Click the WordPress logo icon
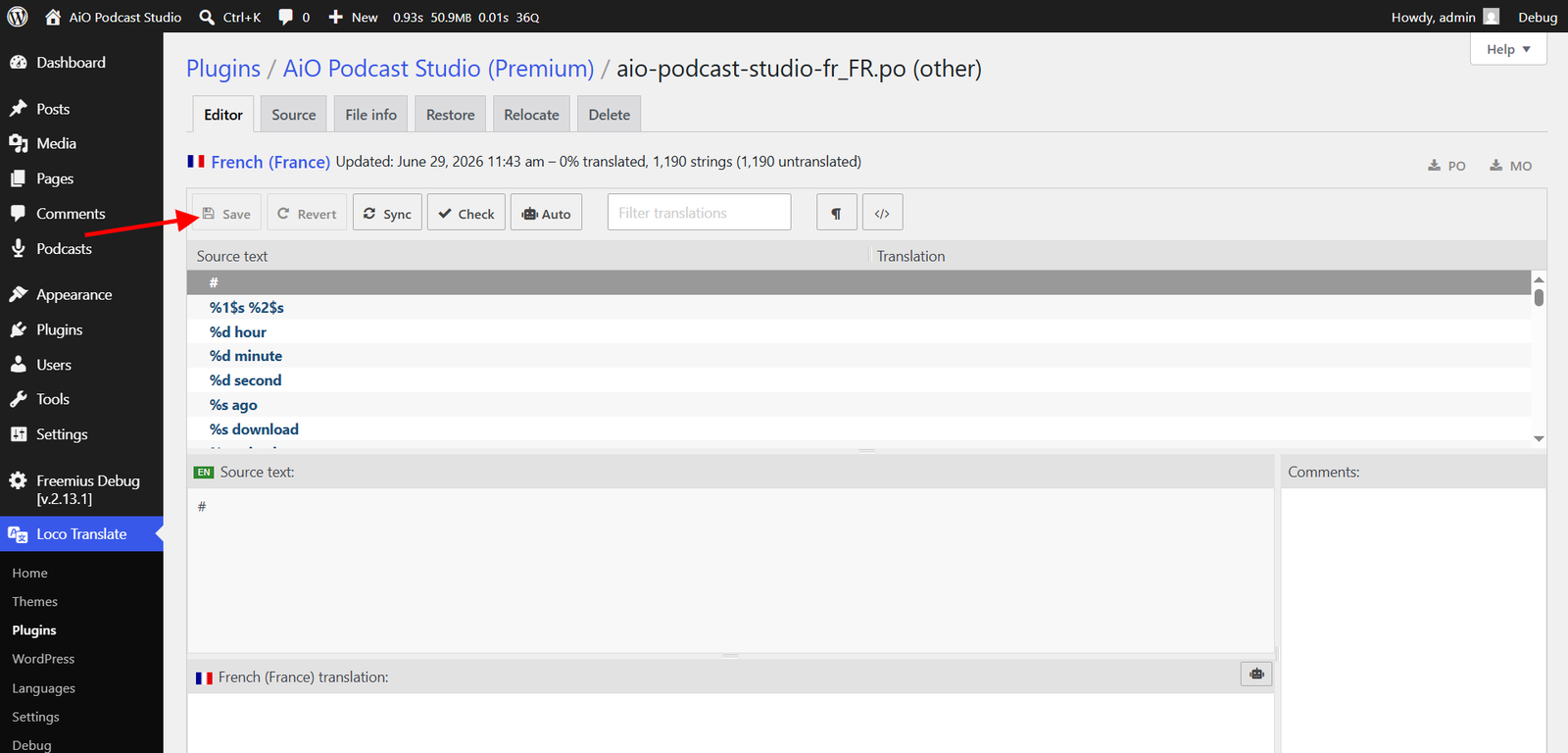This screenshot has width=1568, height=753. [18, 17]
